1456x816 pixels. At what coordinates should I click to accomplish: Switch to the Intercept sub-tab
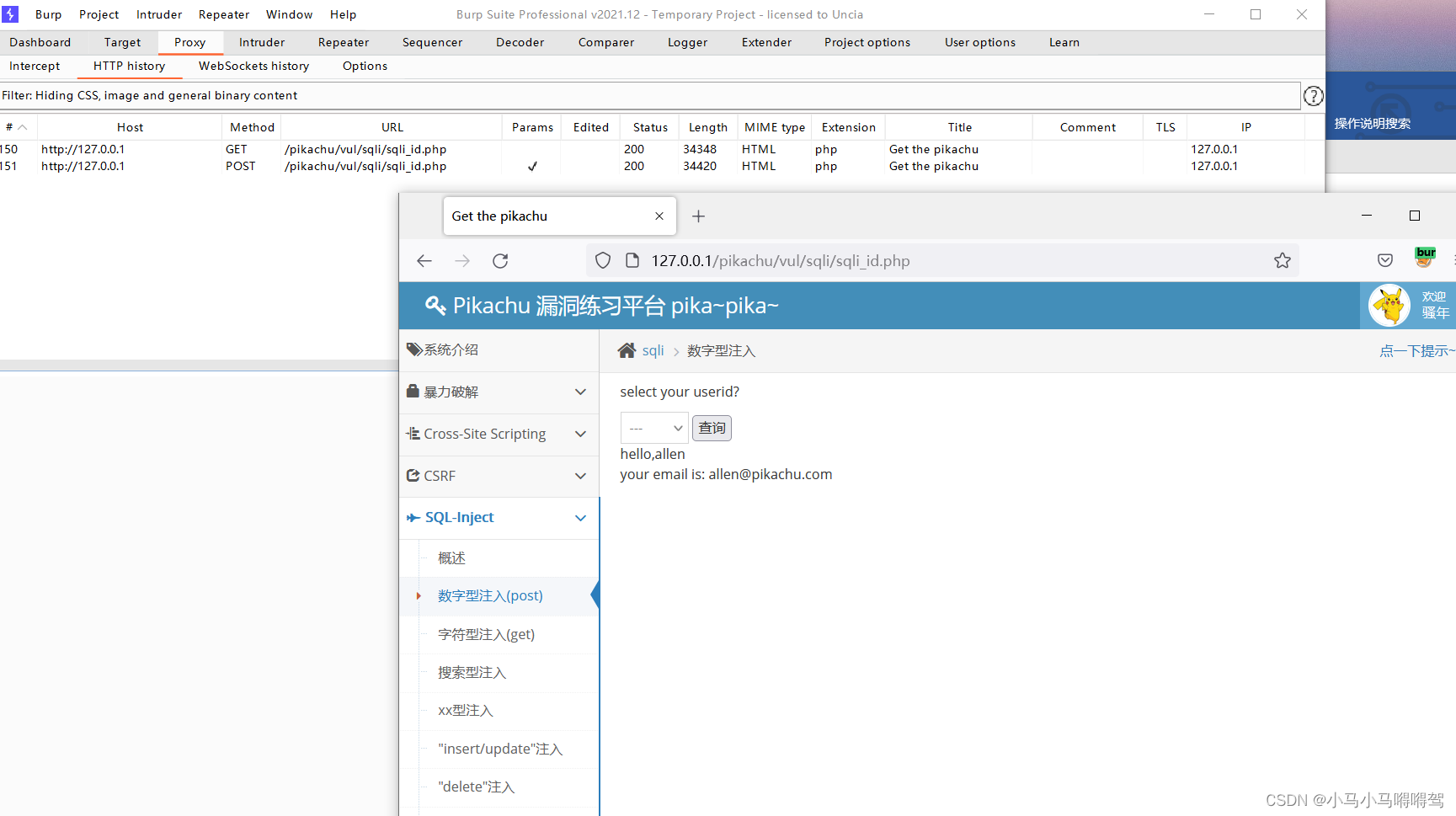click(35, 66)
